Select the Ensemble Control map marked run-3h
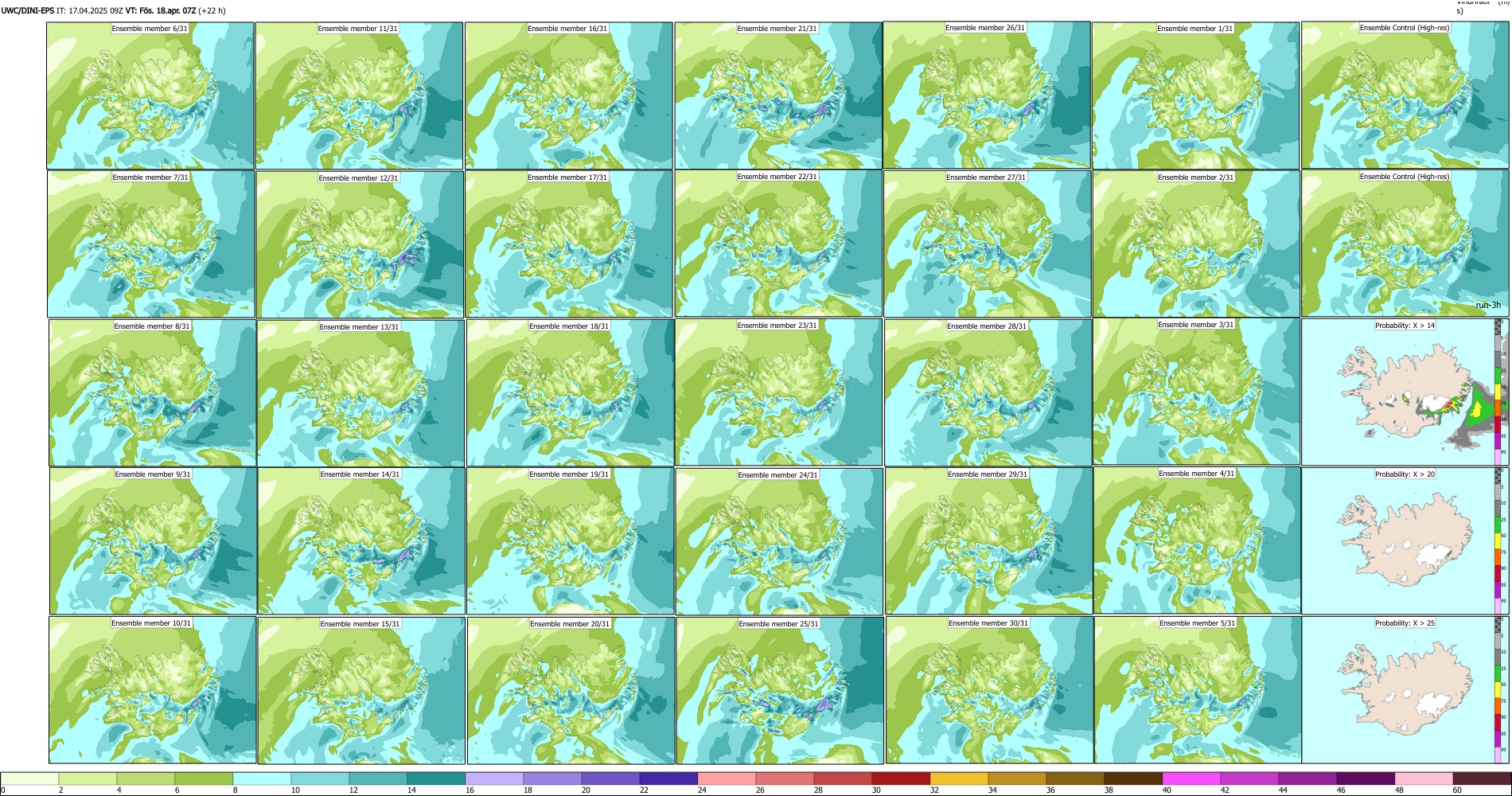 [1405, 244]
